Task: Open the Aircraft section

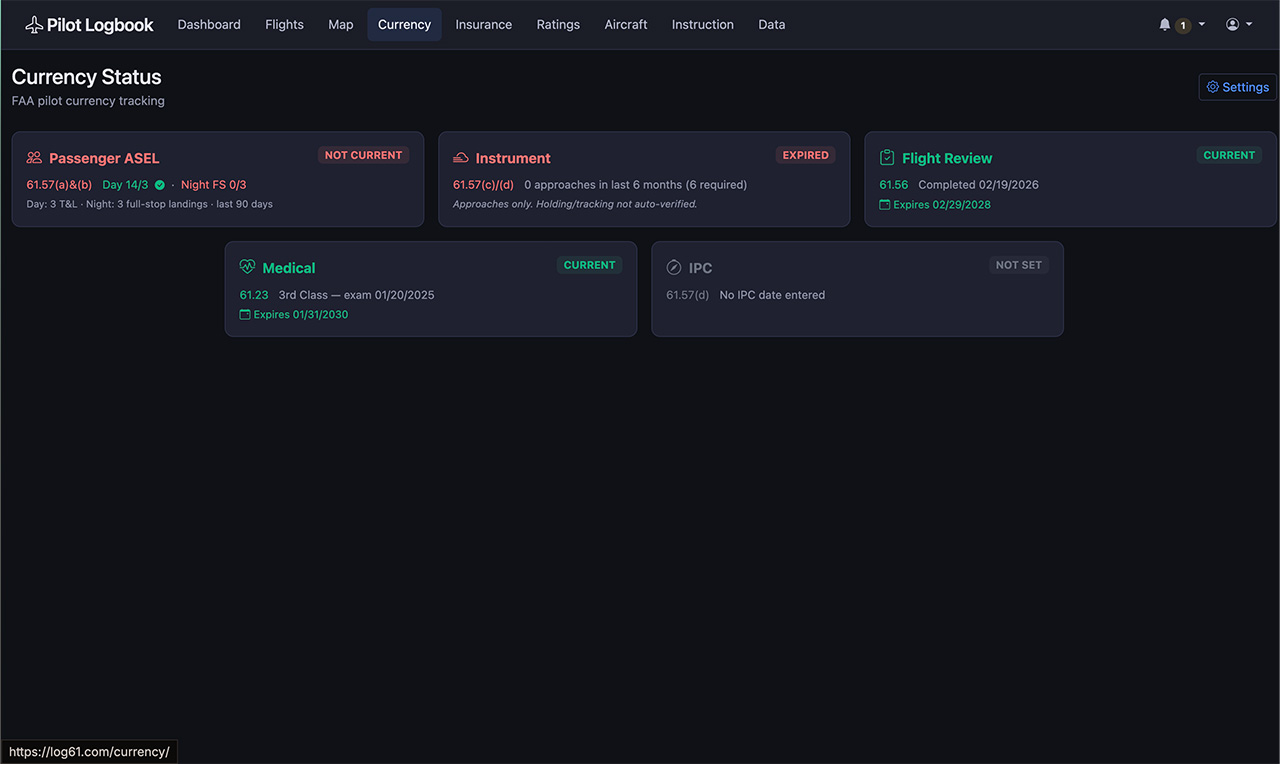Action: [626, 25]
